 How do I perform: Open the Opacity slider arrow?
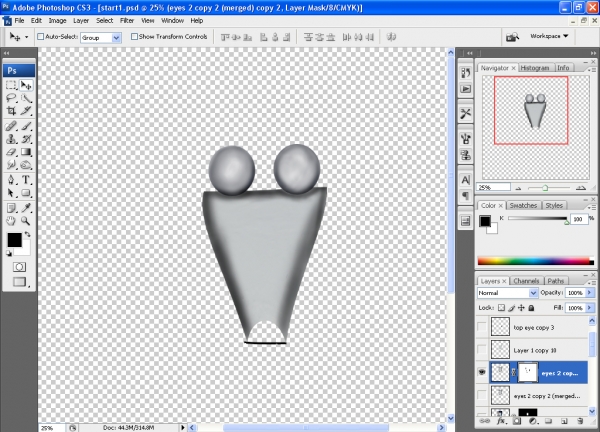(590, 293)
